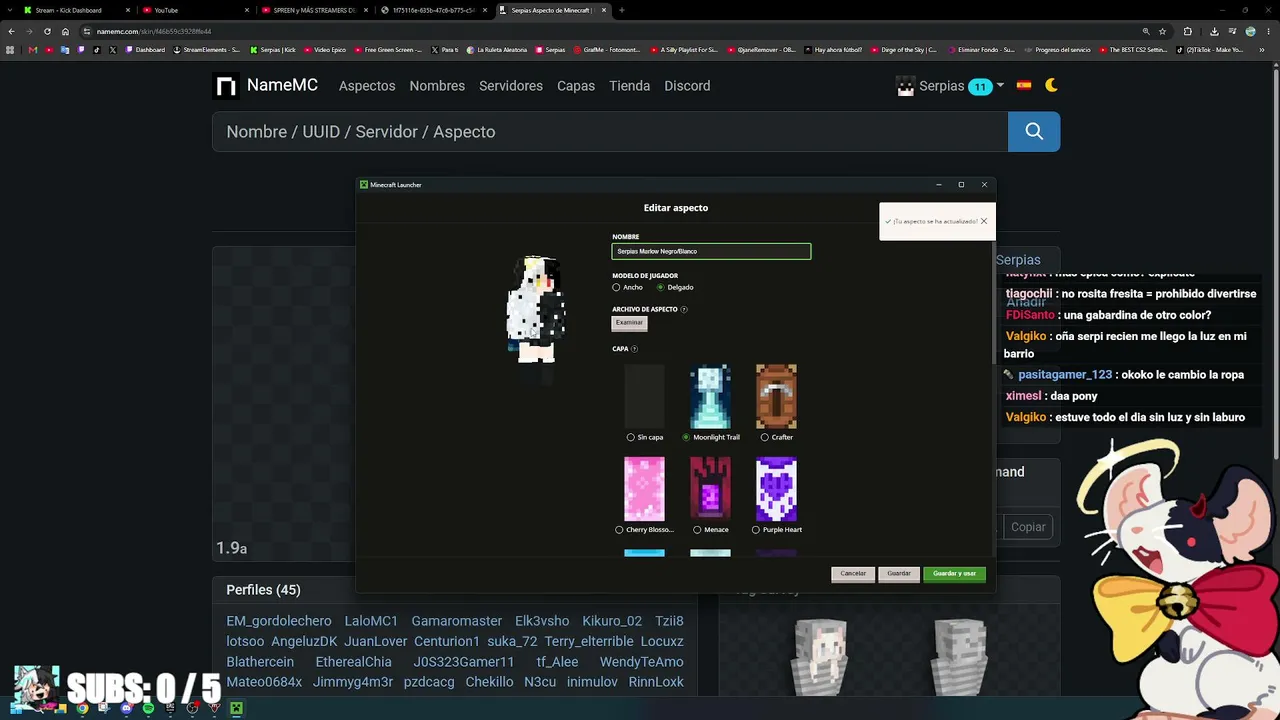Screen dimensions: 1280x720
Task: Click the Copiar button on NameMC
Action: pos(1028,527)
